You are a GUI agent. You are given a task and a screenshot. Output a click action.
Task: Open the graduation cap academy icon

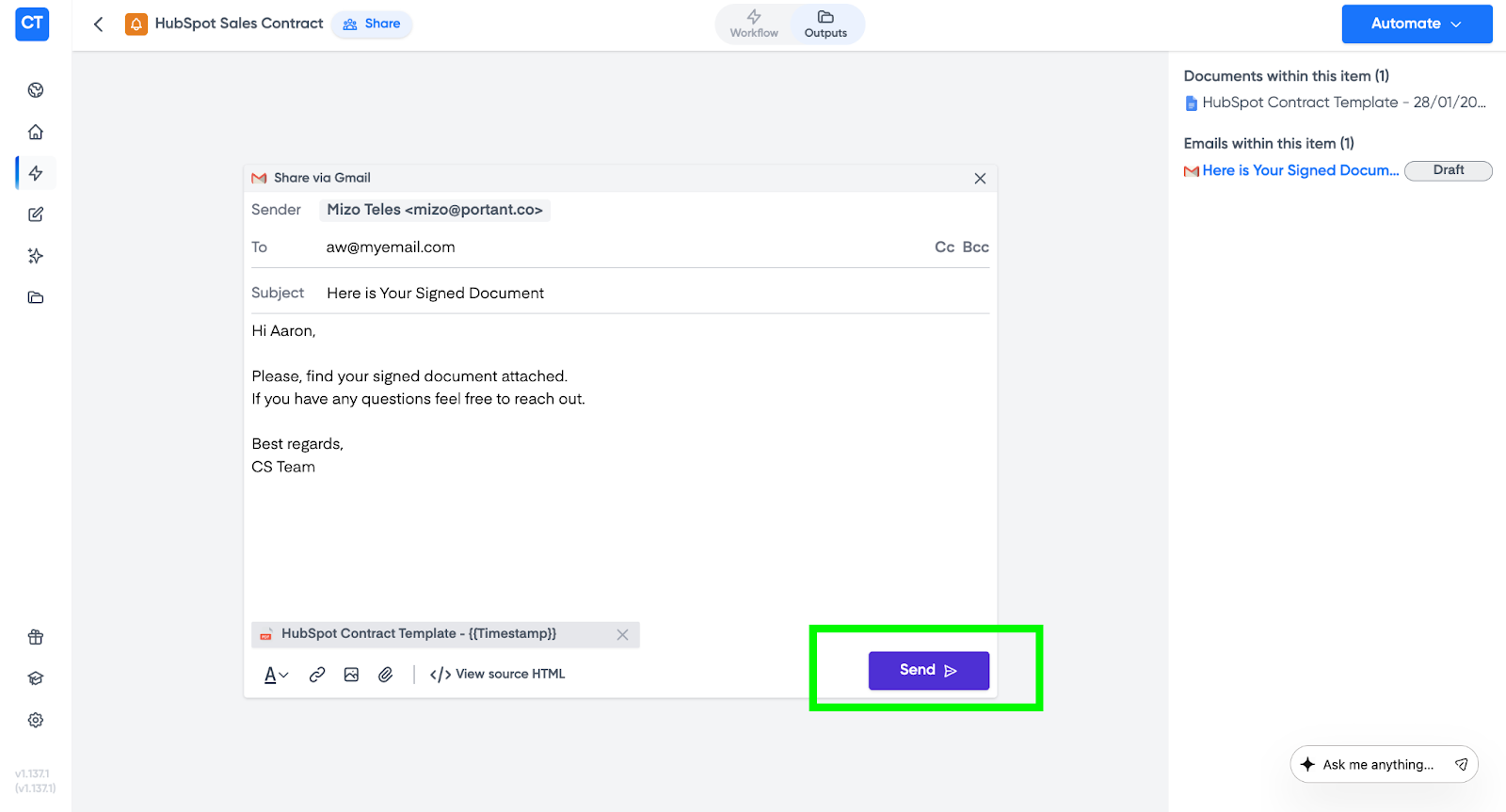click(36, 678)
